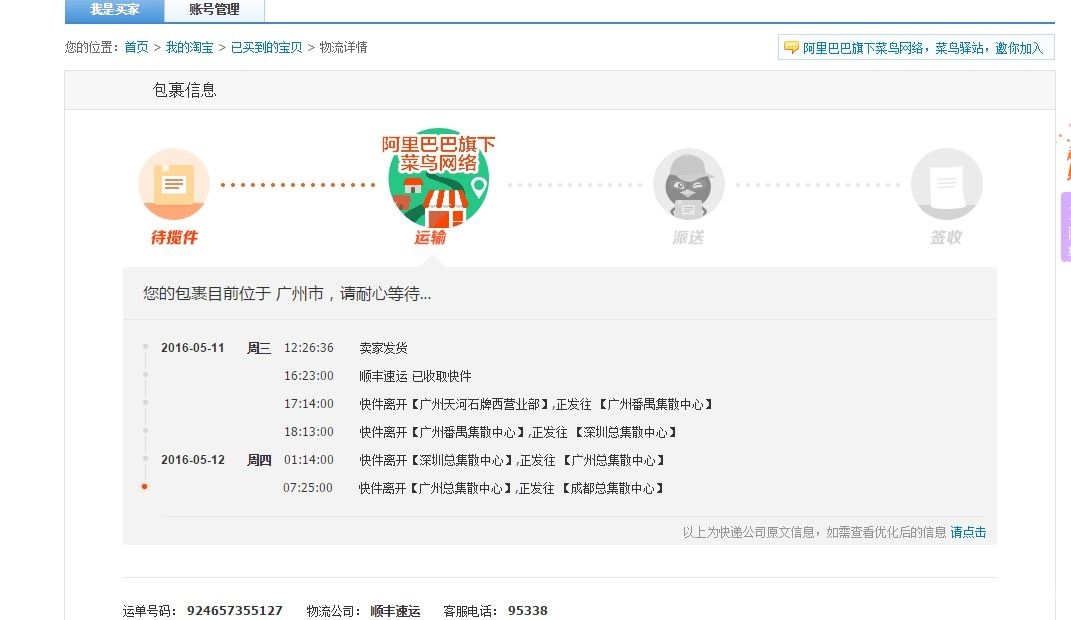The height and width of the screenshot is (620, 1071).
Task: Click the timestamp 17:14:00
Action: pos(309,404)
